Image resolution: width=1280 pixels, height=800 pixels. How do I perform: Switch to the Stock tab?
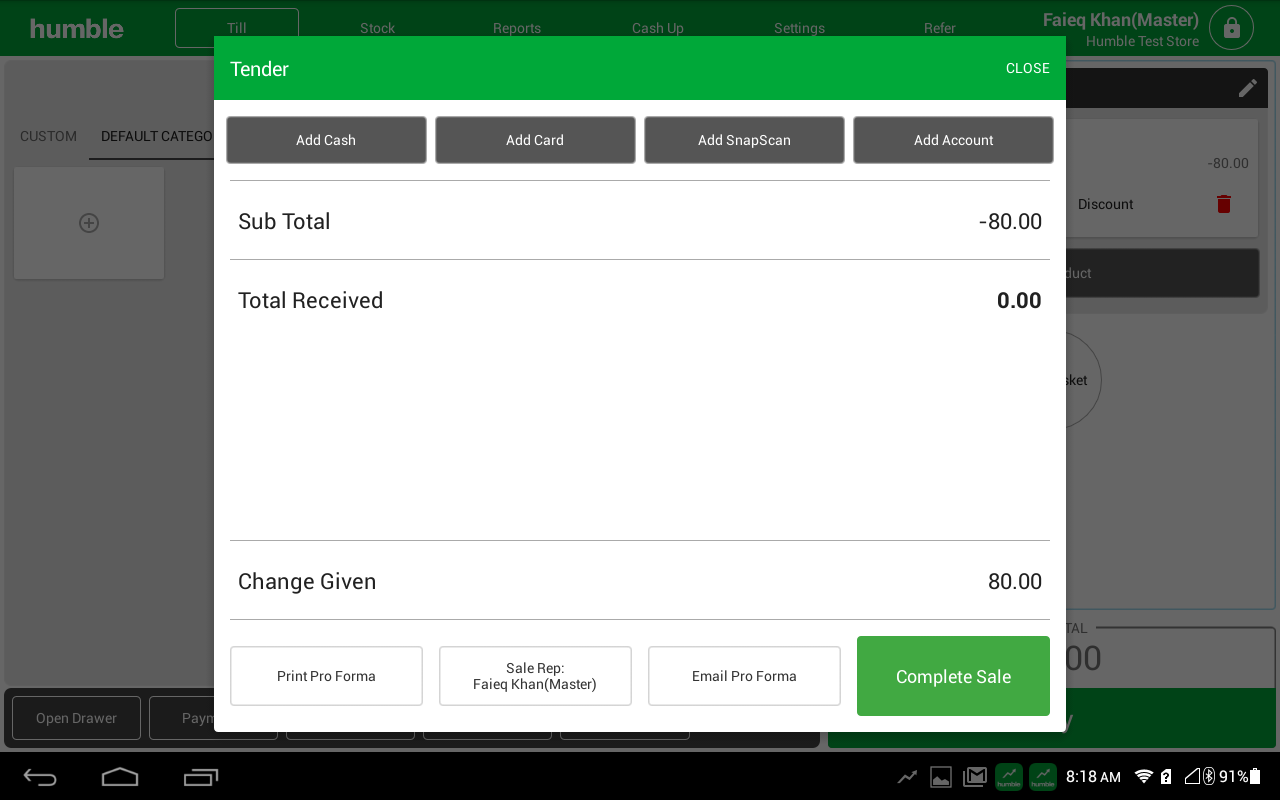tap(378, 28)
